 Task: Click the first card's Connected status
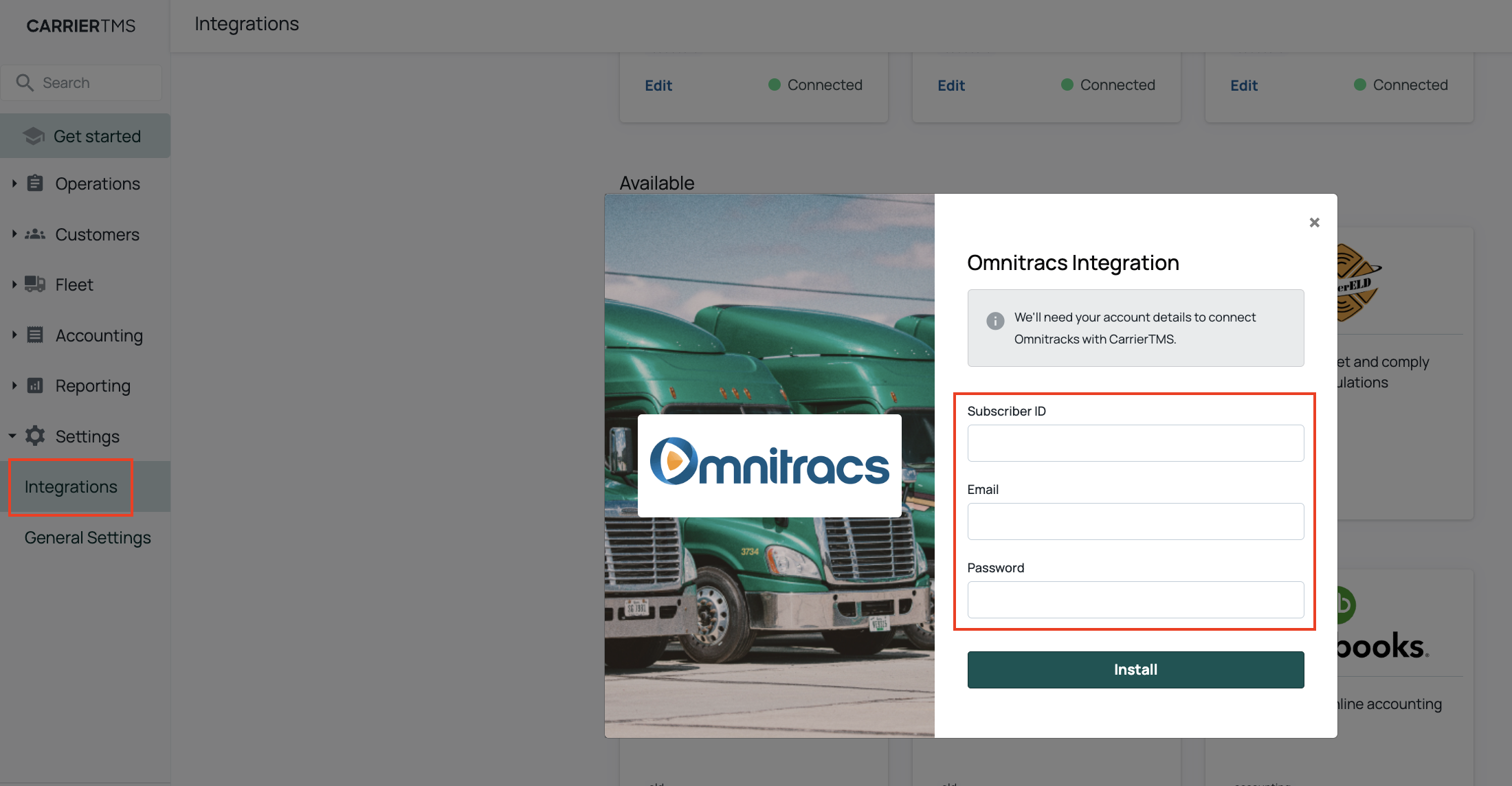[815, 85]
